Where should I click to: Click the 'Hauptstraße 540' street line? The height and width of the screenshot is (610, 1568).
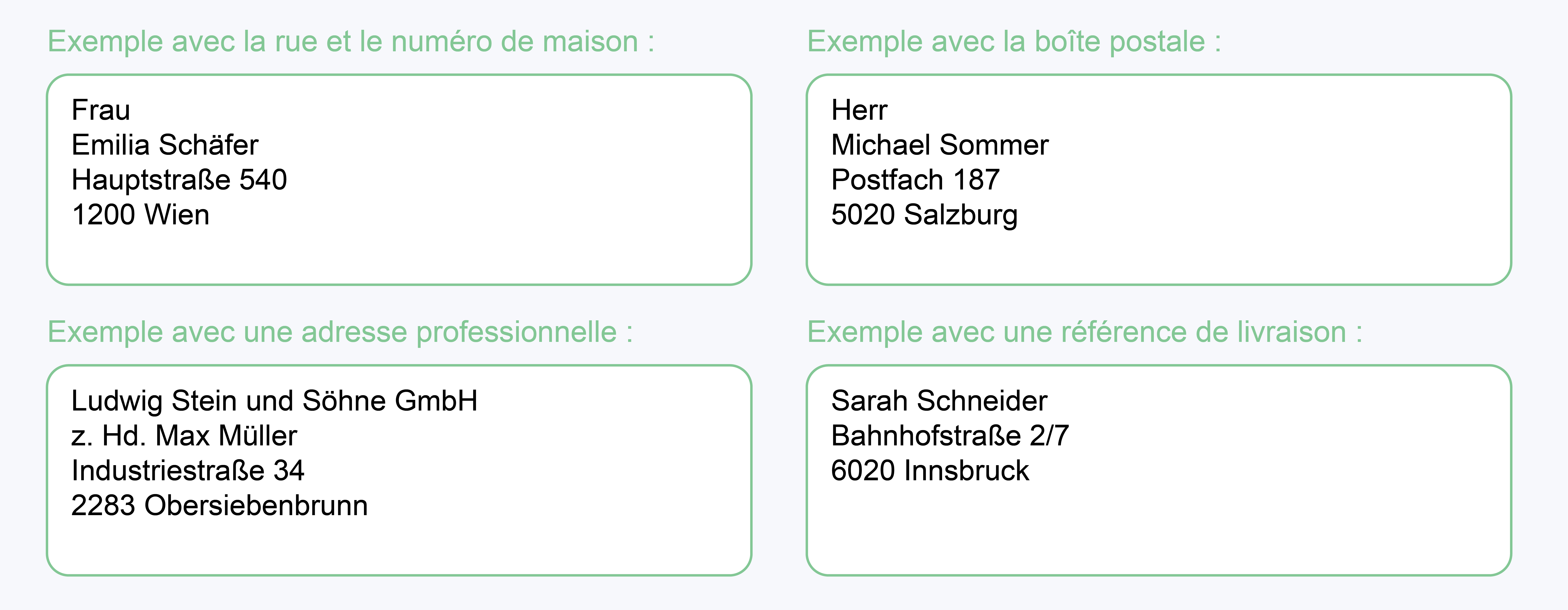pyautogui.click(x=179, y=180)
